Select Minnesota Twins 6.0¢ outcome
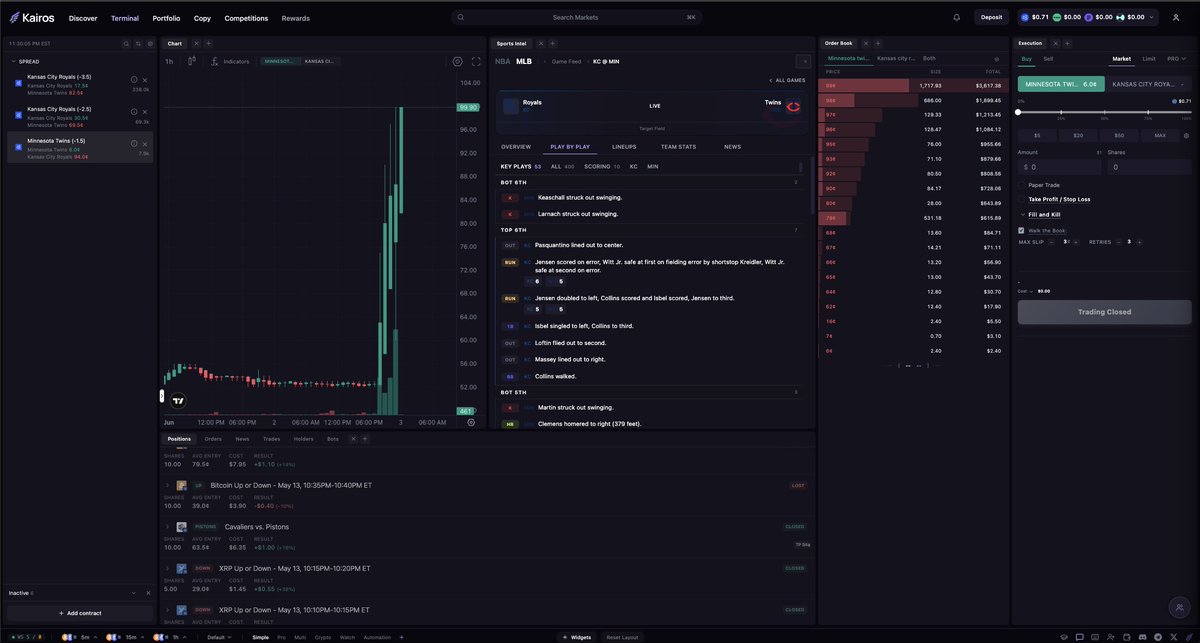 (1061, 85)
